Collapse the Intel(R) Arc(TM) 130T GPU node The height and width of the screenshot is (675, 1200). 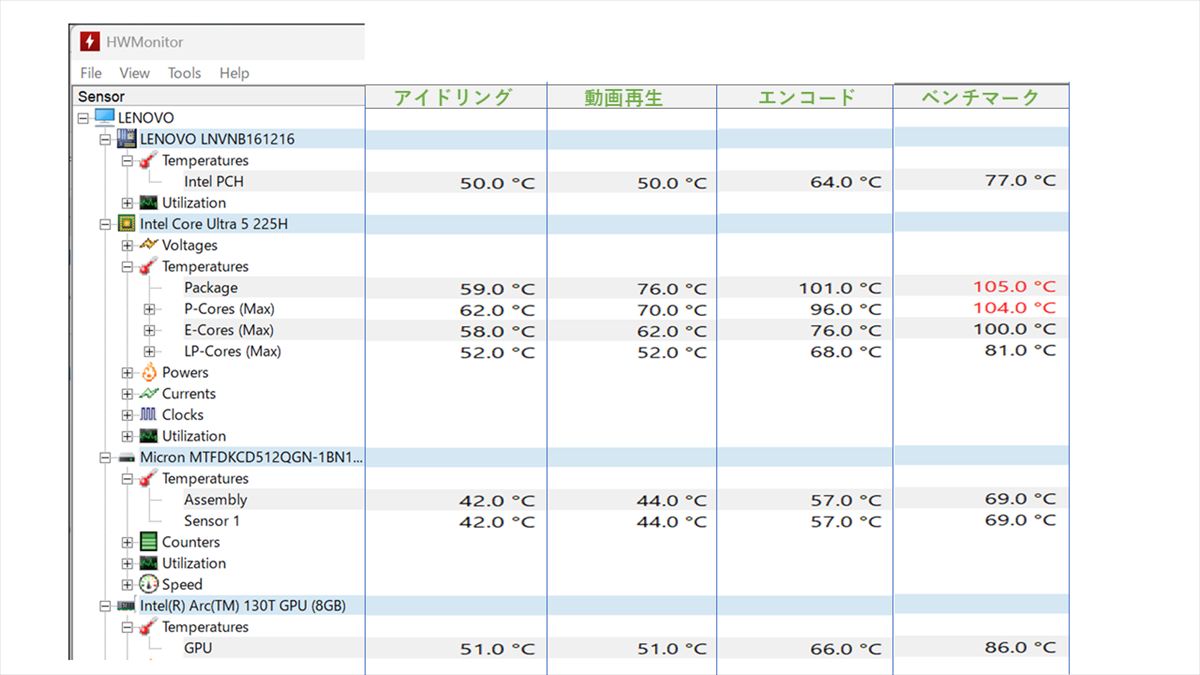pos(105,606)
